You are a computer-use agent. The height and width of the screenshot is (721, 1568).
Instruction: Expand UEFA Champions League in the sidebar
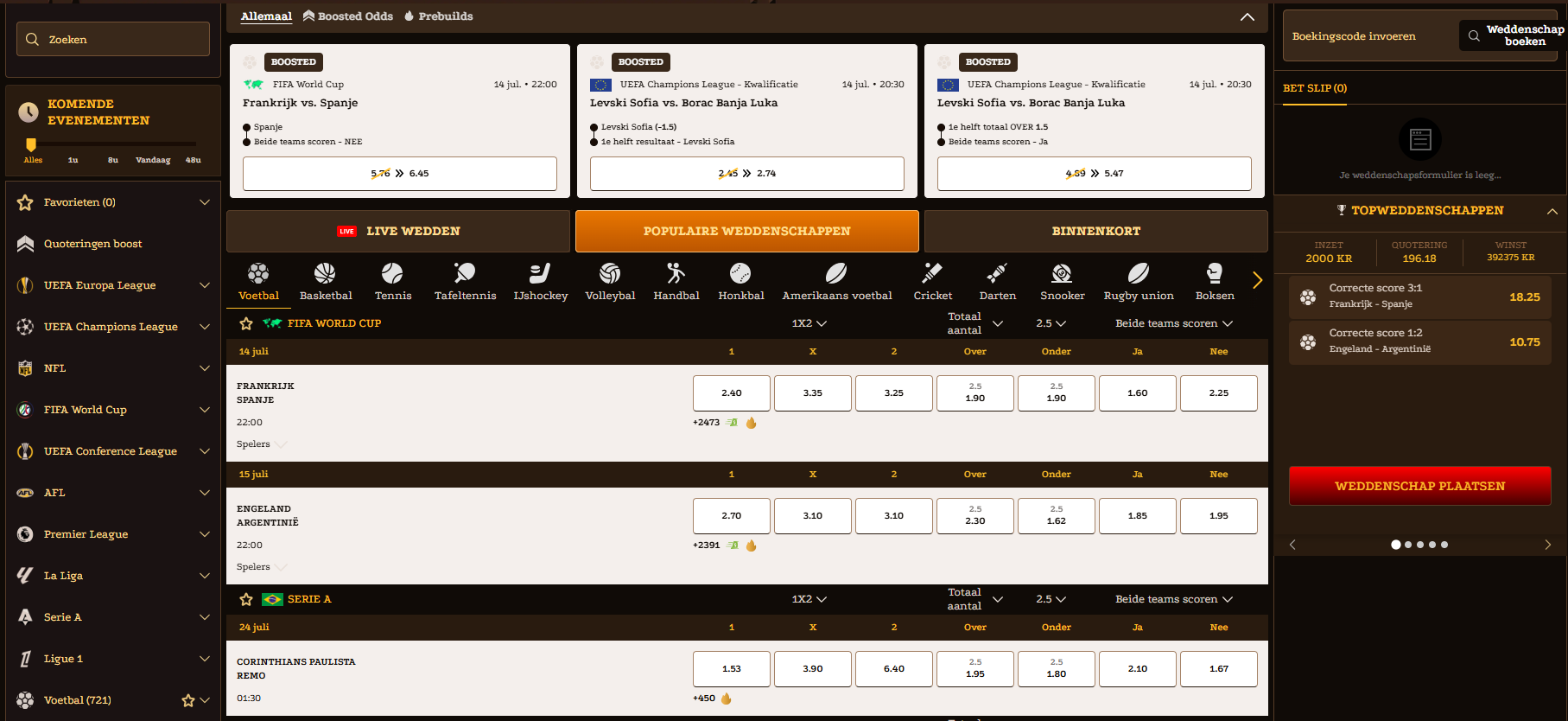[x=205, y=327]
